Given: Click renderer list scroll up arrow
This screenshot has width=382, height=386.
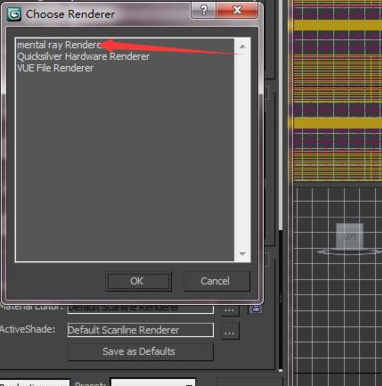Looking at the screenshot, I should tap(242, 46).
